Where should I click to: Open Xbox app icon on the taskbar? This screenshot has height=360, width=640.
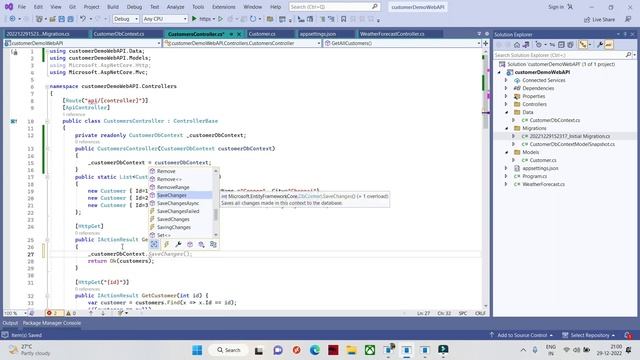[x=370, y=350]
